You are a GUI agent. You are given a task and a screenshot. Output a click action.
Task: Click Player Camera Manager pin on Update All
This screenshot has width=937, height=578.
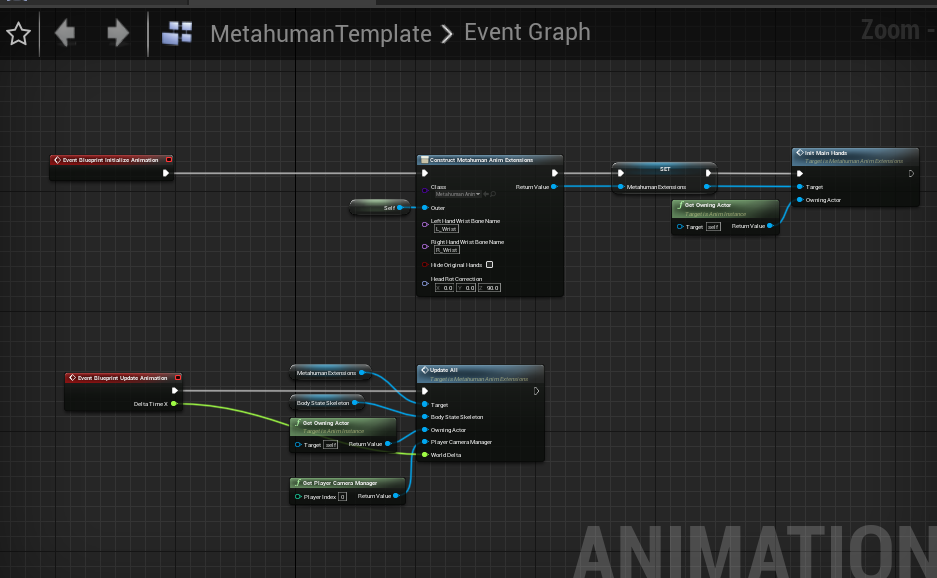(425, 442)
